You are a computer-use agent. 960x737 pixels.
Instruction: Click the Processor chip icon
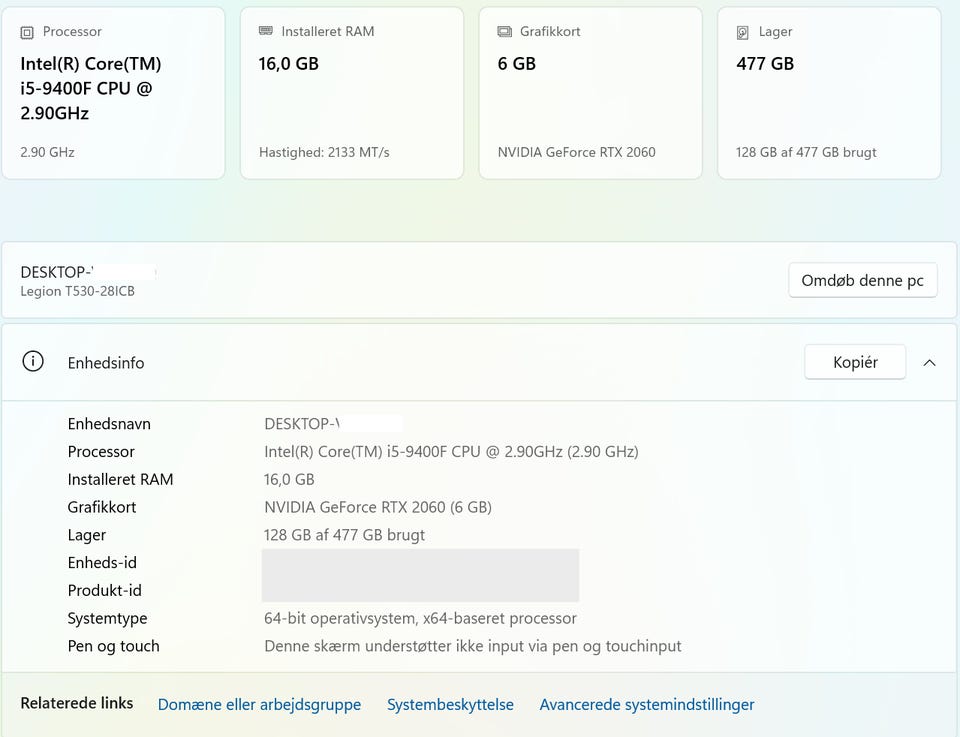tap(27, 32)
